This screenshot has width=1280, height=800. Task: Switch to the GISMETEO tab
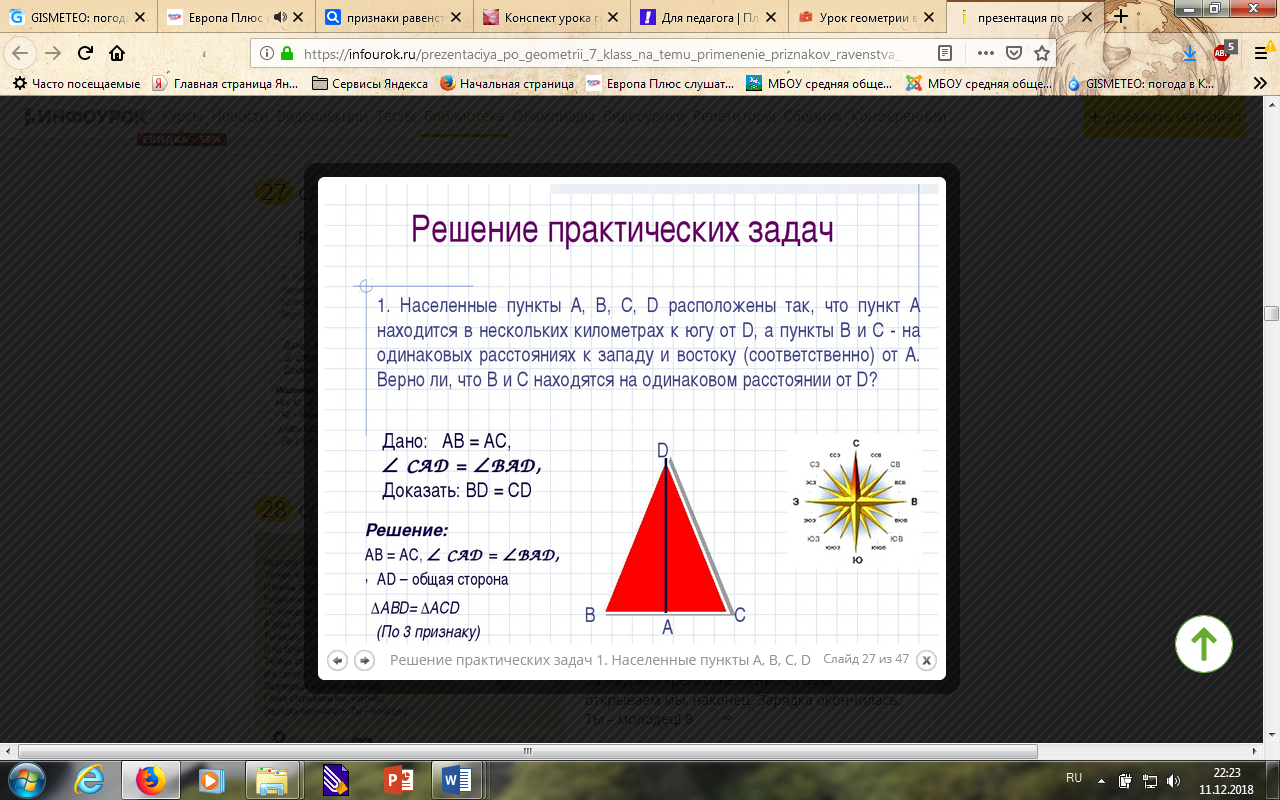tap(79, 16)
